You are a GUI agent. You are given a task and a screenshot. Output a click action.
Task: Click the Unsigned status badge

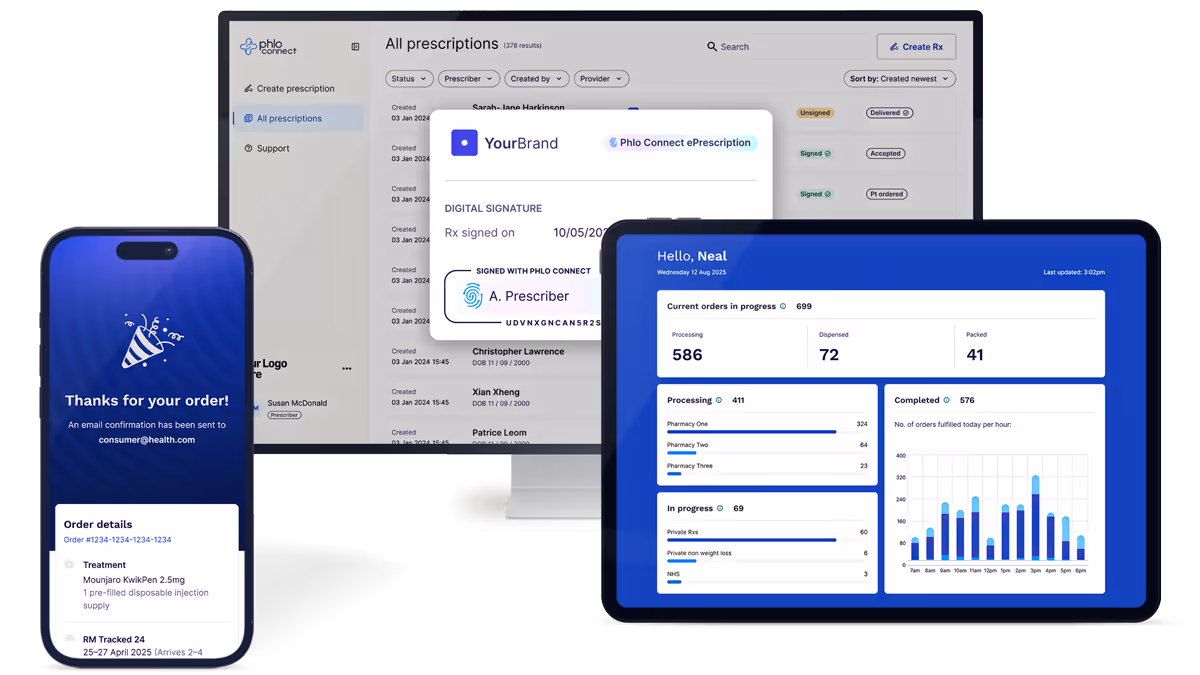pos(815,113)
